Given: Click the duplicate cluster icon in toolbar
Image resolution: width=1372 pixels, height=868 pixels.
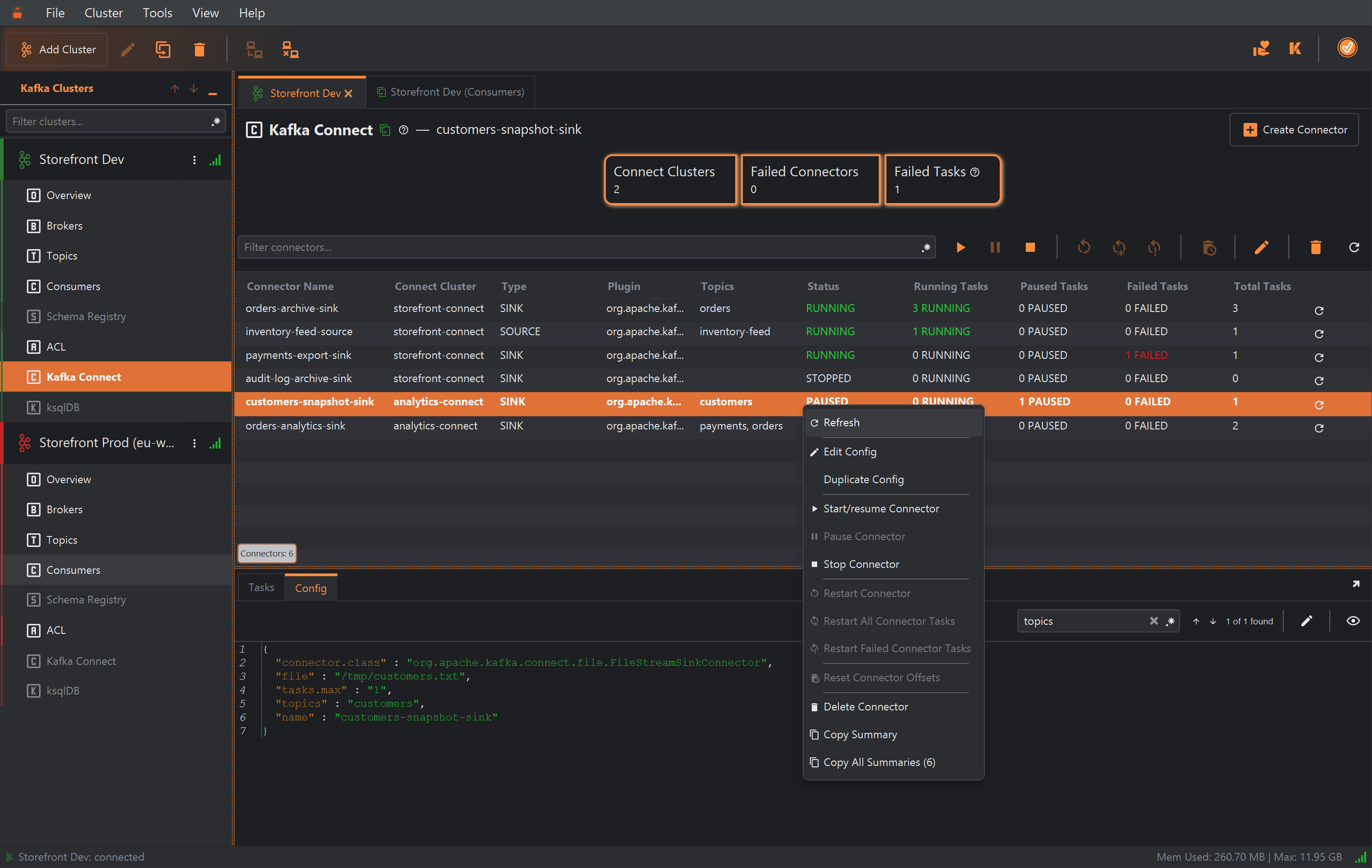Looking at the screenshot, I should (x=163, y=50).
